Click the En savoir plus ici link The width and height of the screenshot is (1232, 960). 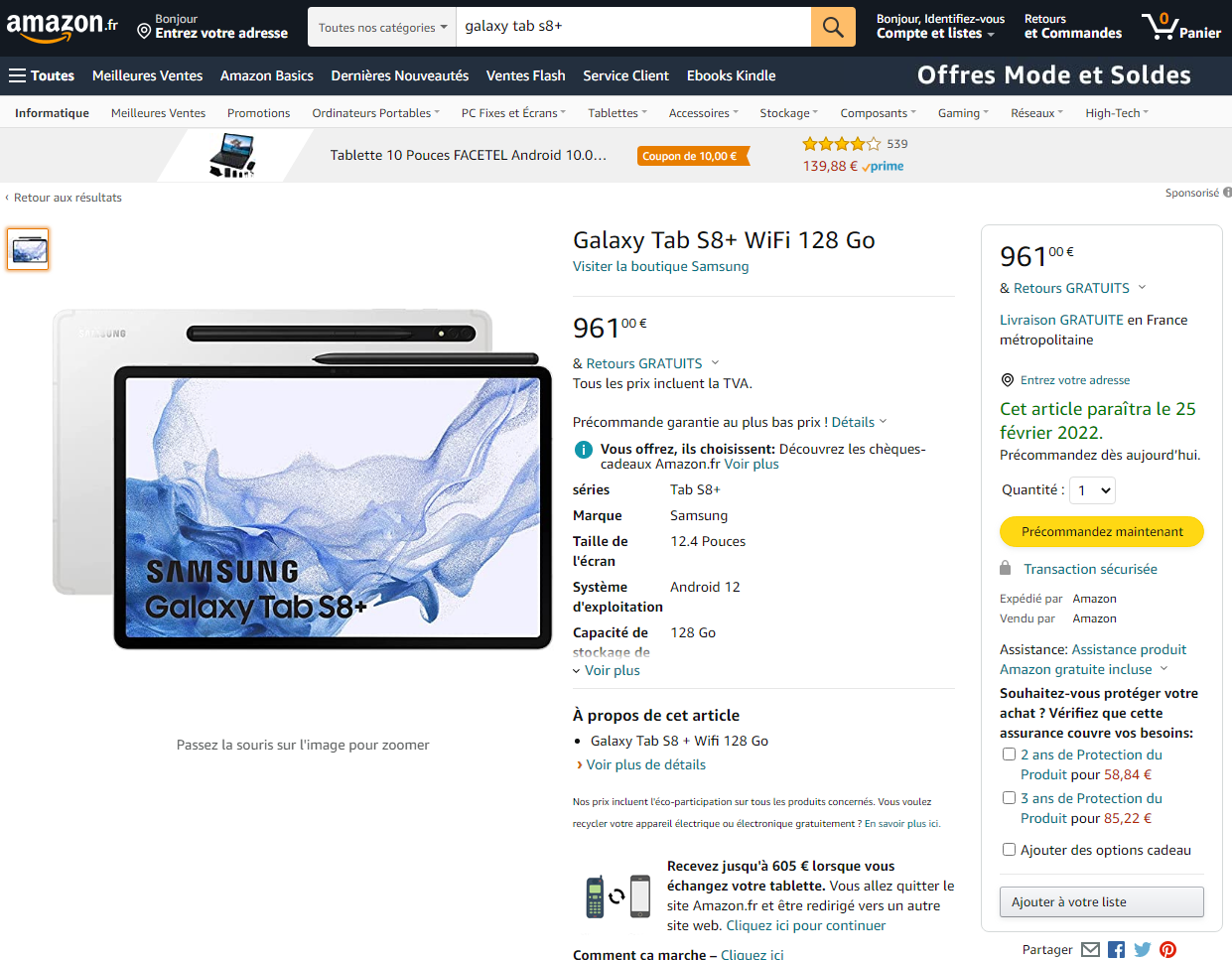(x=902, y=823)
